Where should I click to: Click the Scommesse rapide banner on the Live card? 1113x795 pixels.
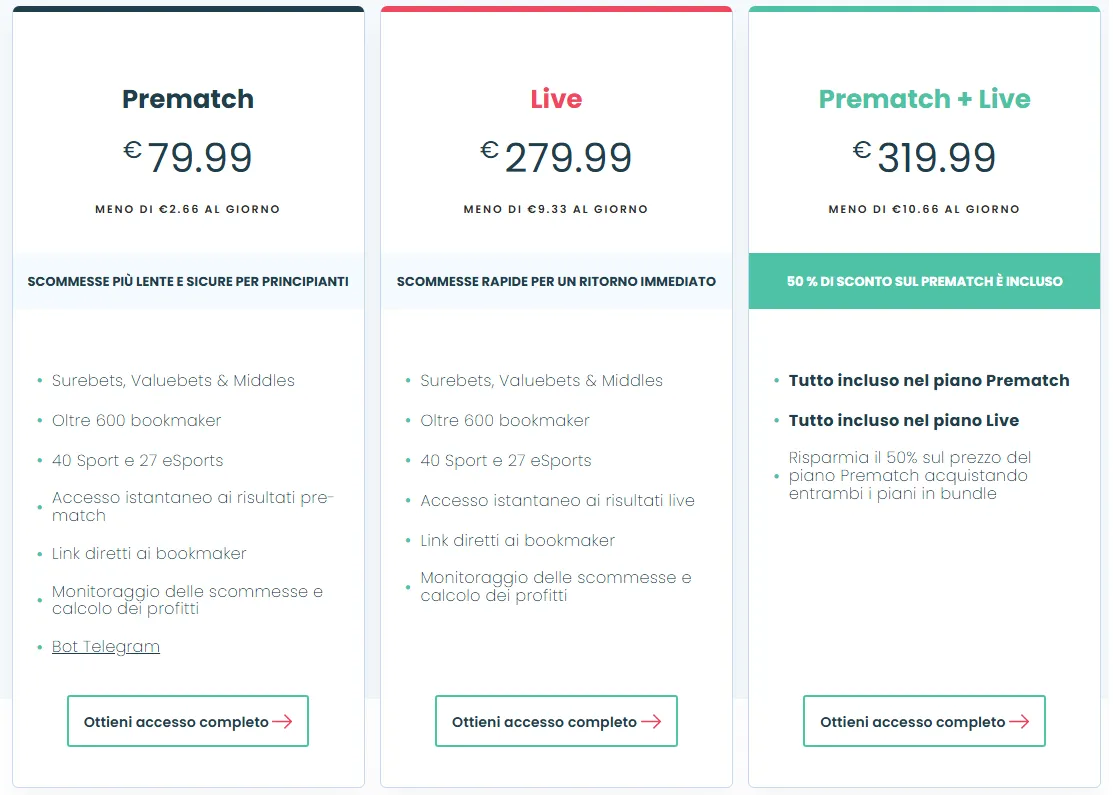pyautogui.click(x=556, y=281)
